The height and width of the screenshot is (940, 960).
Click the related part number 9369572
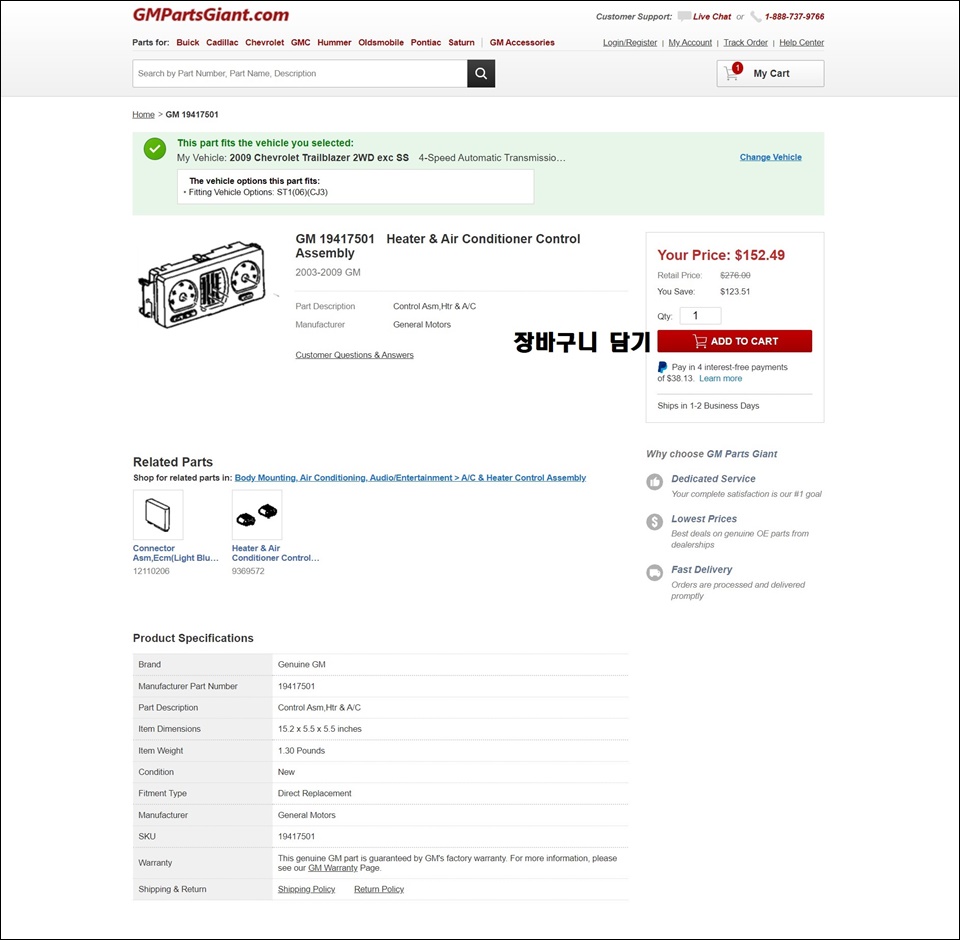point(248,571)
